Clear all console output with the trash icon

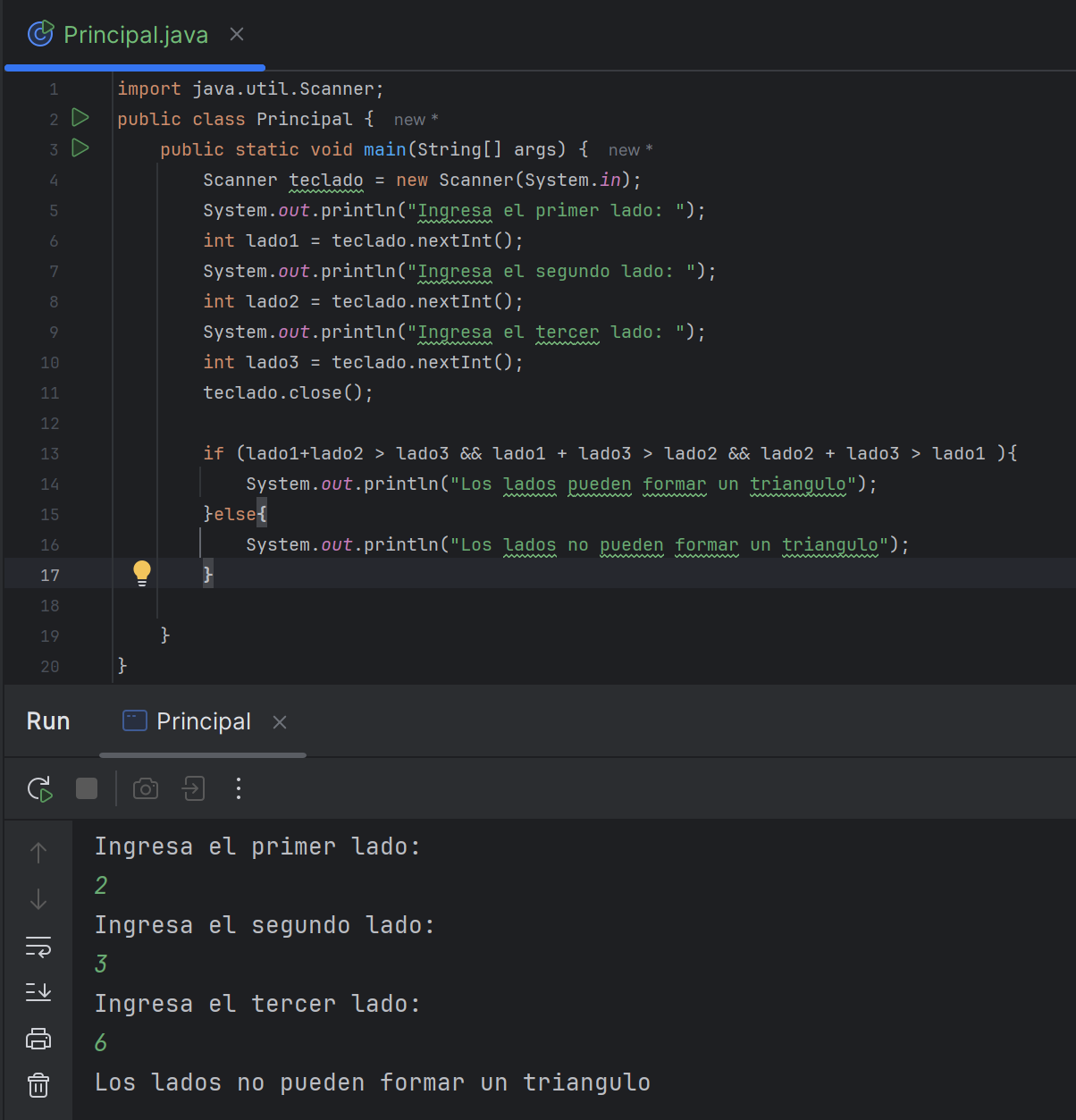(38, 1085)
